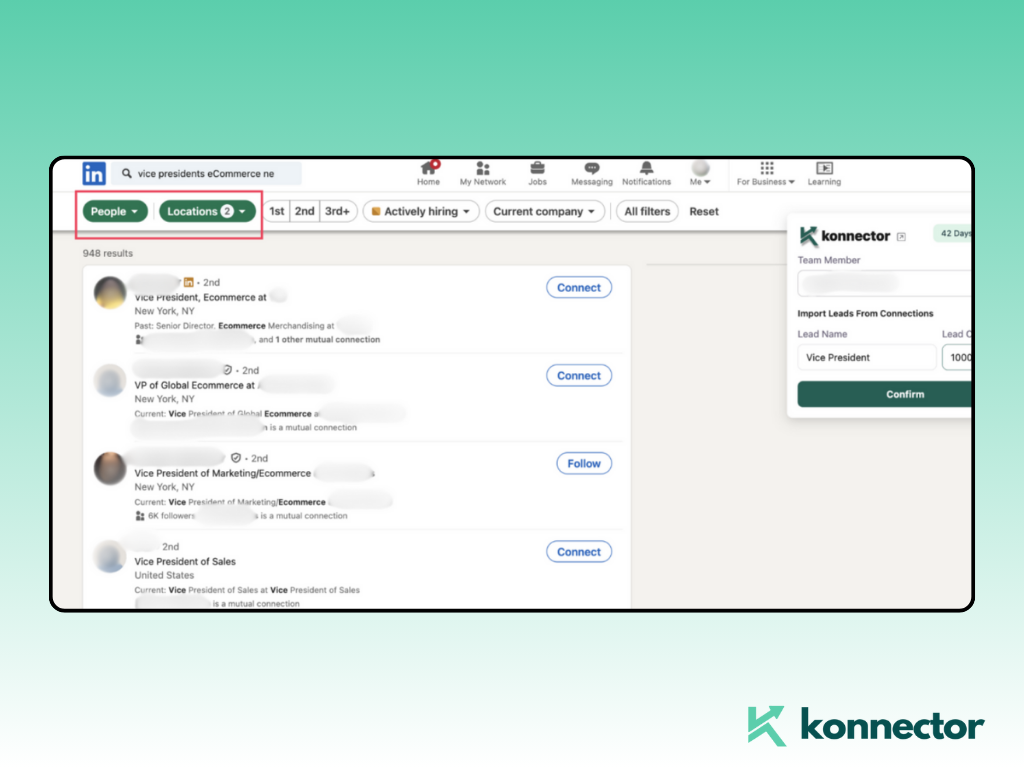Click 'Vice President, Ecommerce at' headline
Viewport: 1024px width, 768px height.
pos(200,297)
